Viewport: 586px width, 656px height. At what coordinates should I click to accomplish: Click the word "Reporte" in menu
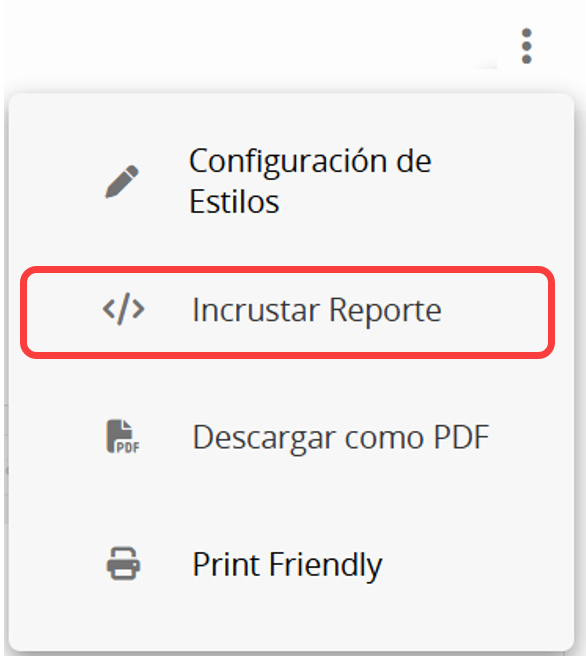385,310
